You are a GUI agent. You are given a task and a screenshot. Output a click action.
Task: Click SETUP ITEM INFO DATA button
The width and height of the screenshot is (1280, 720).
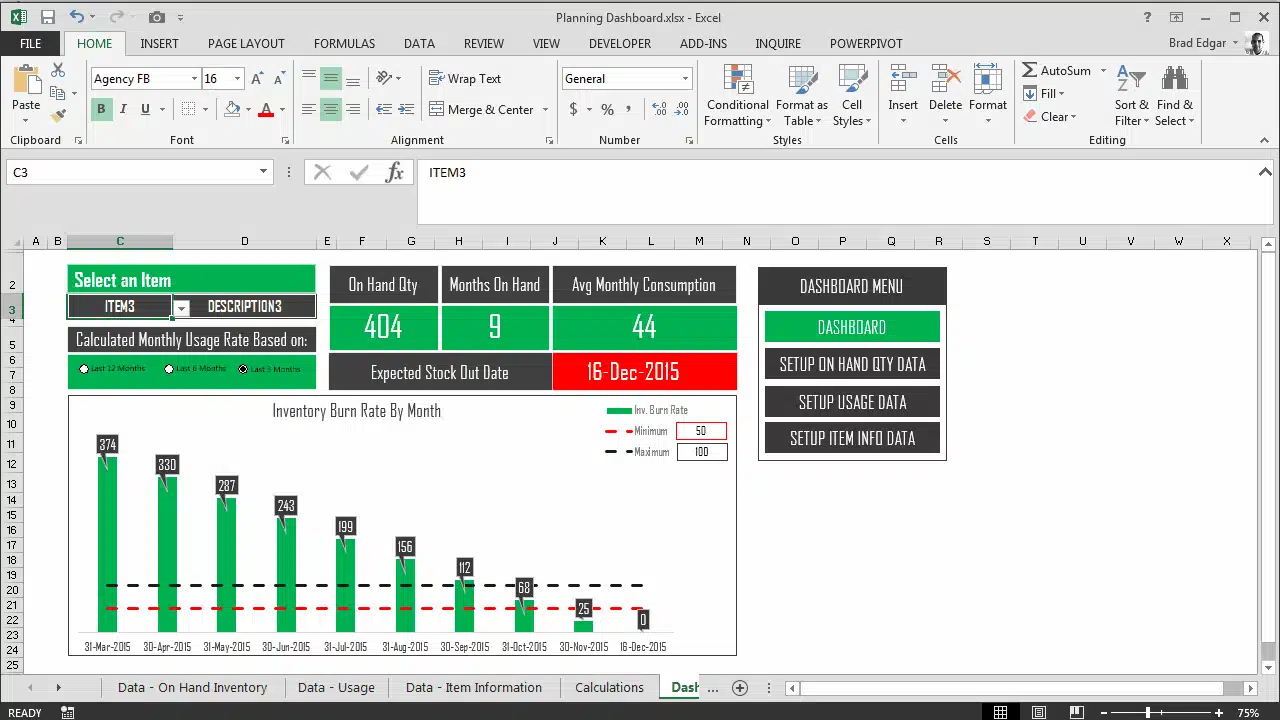pos(852,438)
